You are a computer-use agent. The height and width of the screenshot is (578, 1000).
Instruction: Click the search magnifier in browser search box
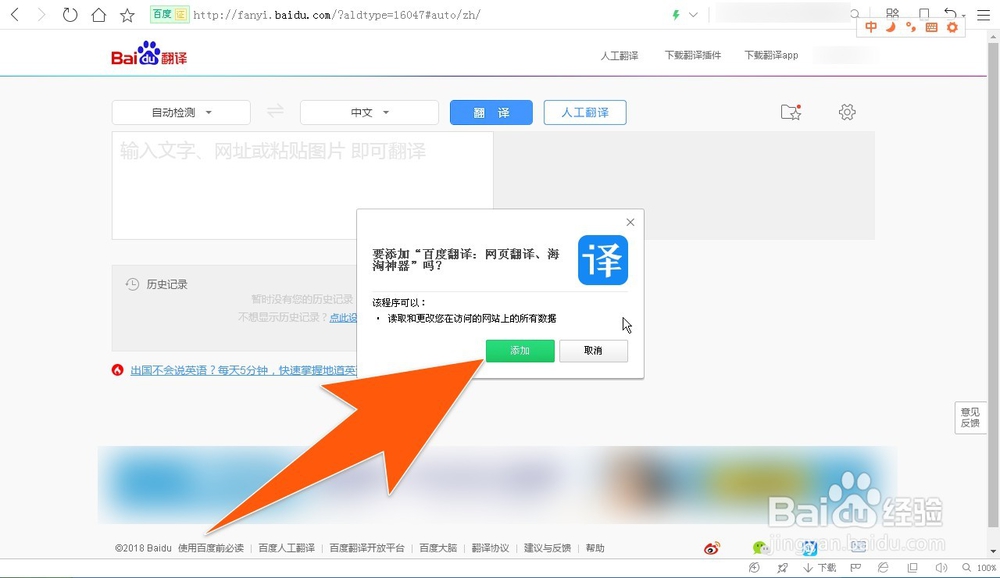tap(855, 14)
